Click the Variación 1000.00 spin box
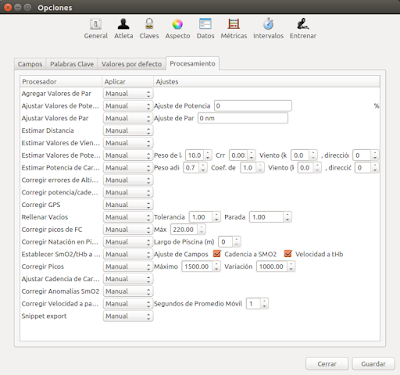The image size is (400, 375). tap(275, 267)
